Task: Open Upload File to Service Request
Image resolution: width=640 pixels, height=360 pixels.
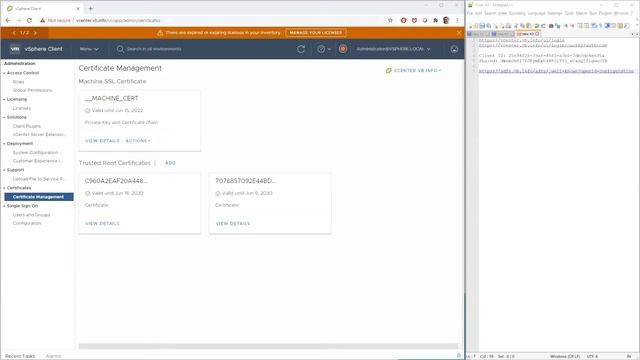Action: coord(39,179)
